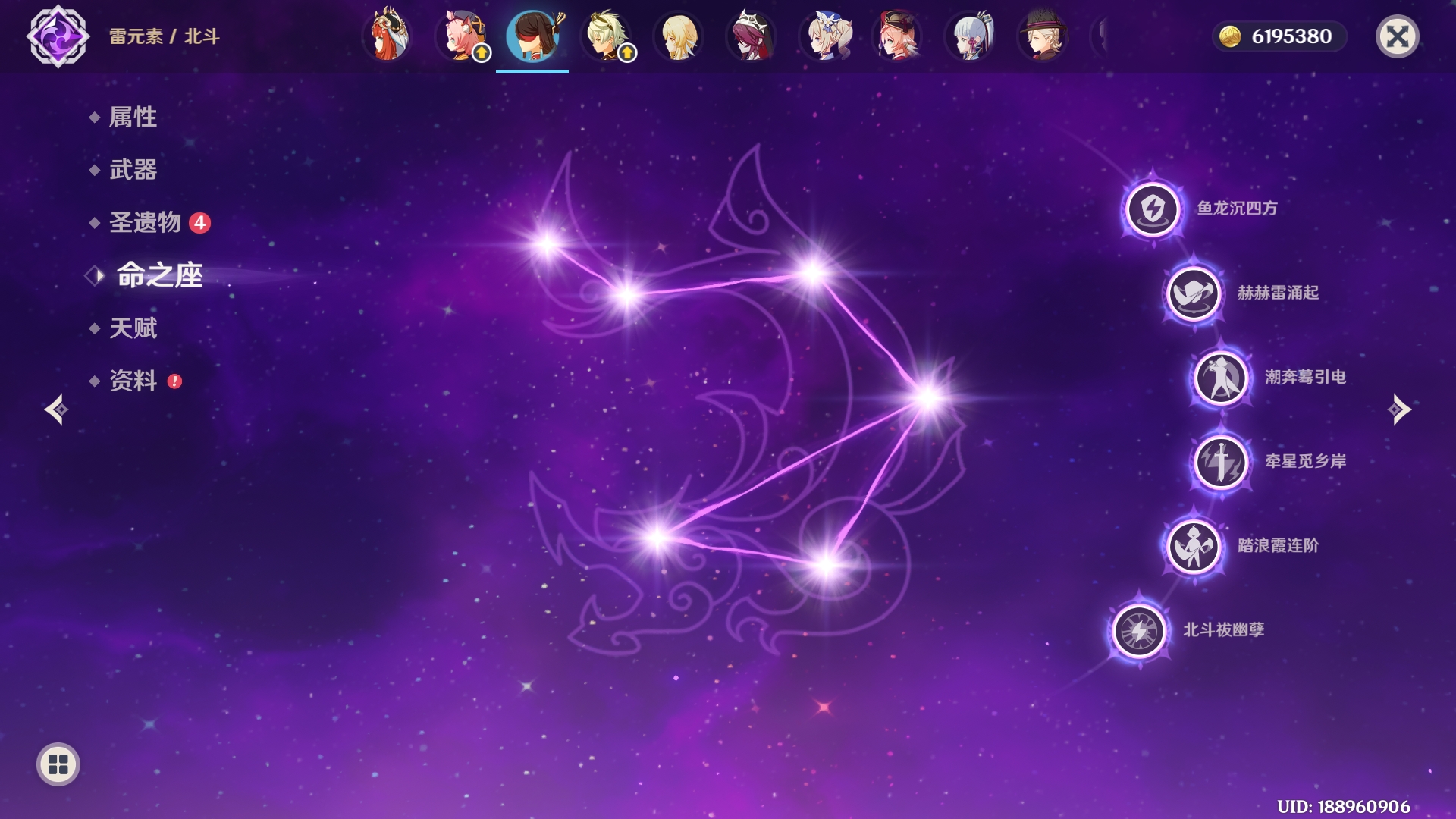
Task: Click the Mora coin balance 6195380
Action: [1279, 36]
